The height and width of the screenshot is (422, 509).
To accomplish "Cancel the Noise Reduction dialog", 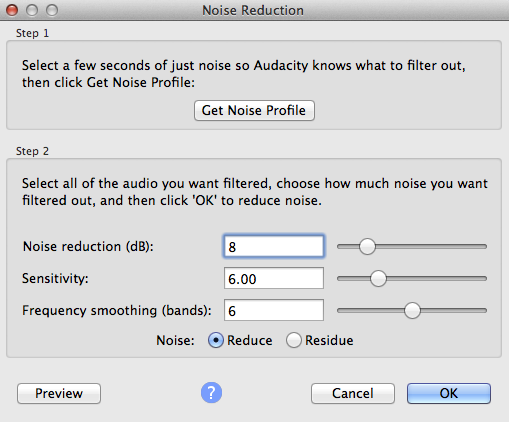I will pos(353,393).
